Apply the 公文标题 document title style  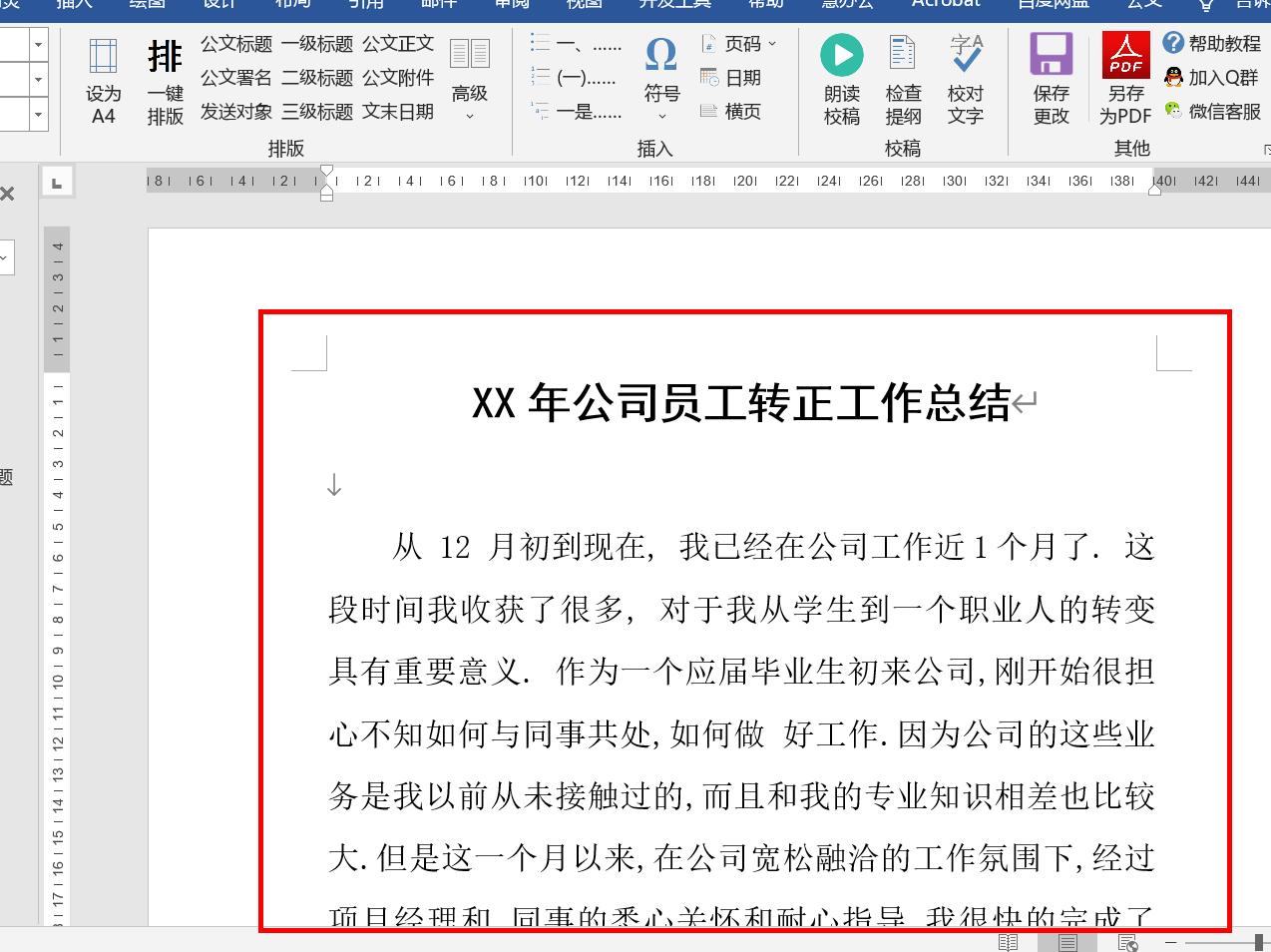(235, 44)
